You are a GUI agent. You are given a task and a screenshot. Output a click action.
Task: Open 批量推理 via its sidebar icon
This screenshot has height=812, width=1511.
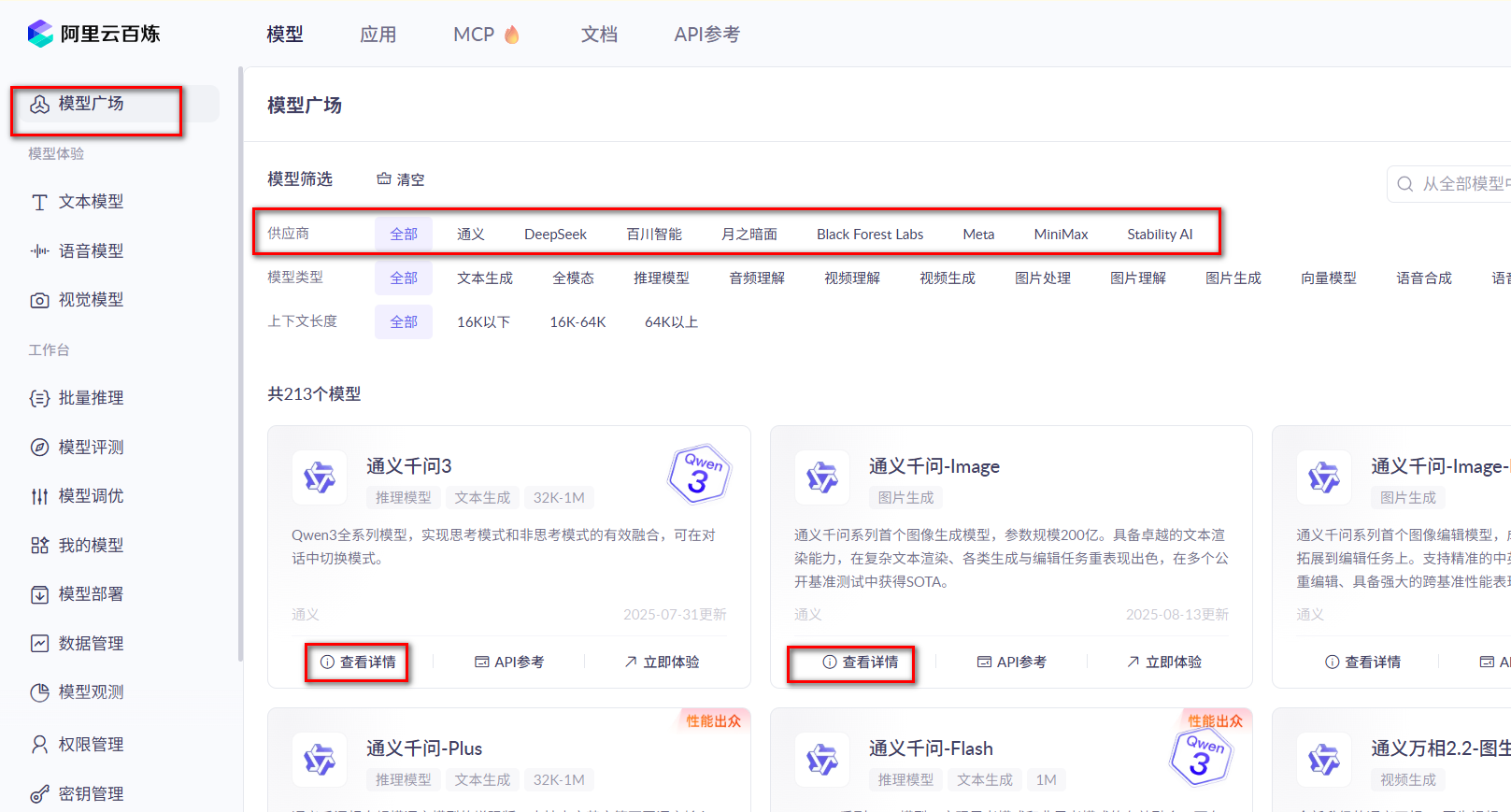click(39, 398)
